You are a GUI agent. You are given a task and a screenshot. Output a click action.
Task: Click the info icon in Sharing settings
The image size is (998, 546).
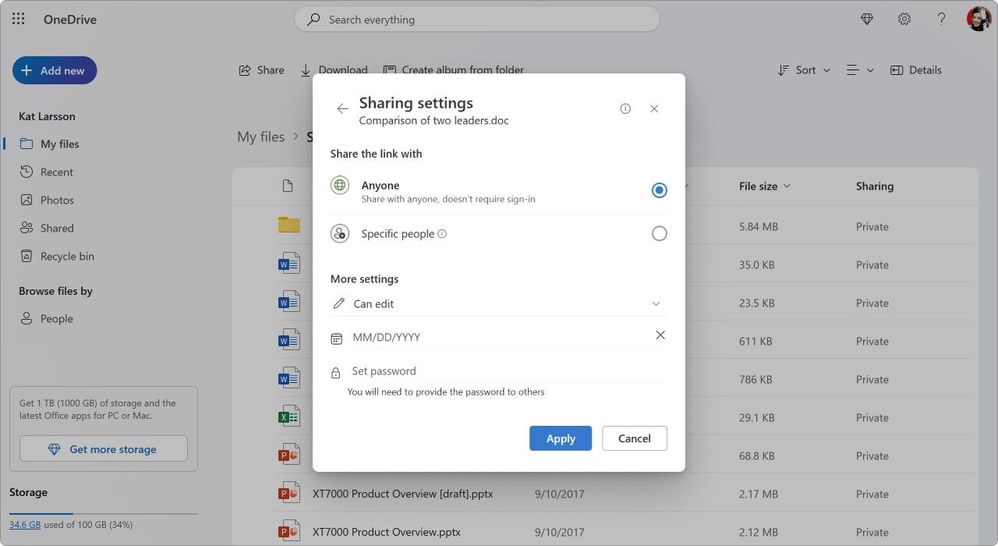click(x=625, y=109)
